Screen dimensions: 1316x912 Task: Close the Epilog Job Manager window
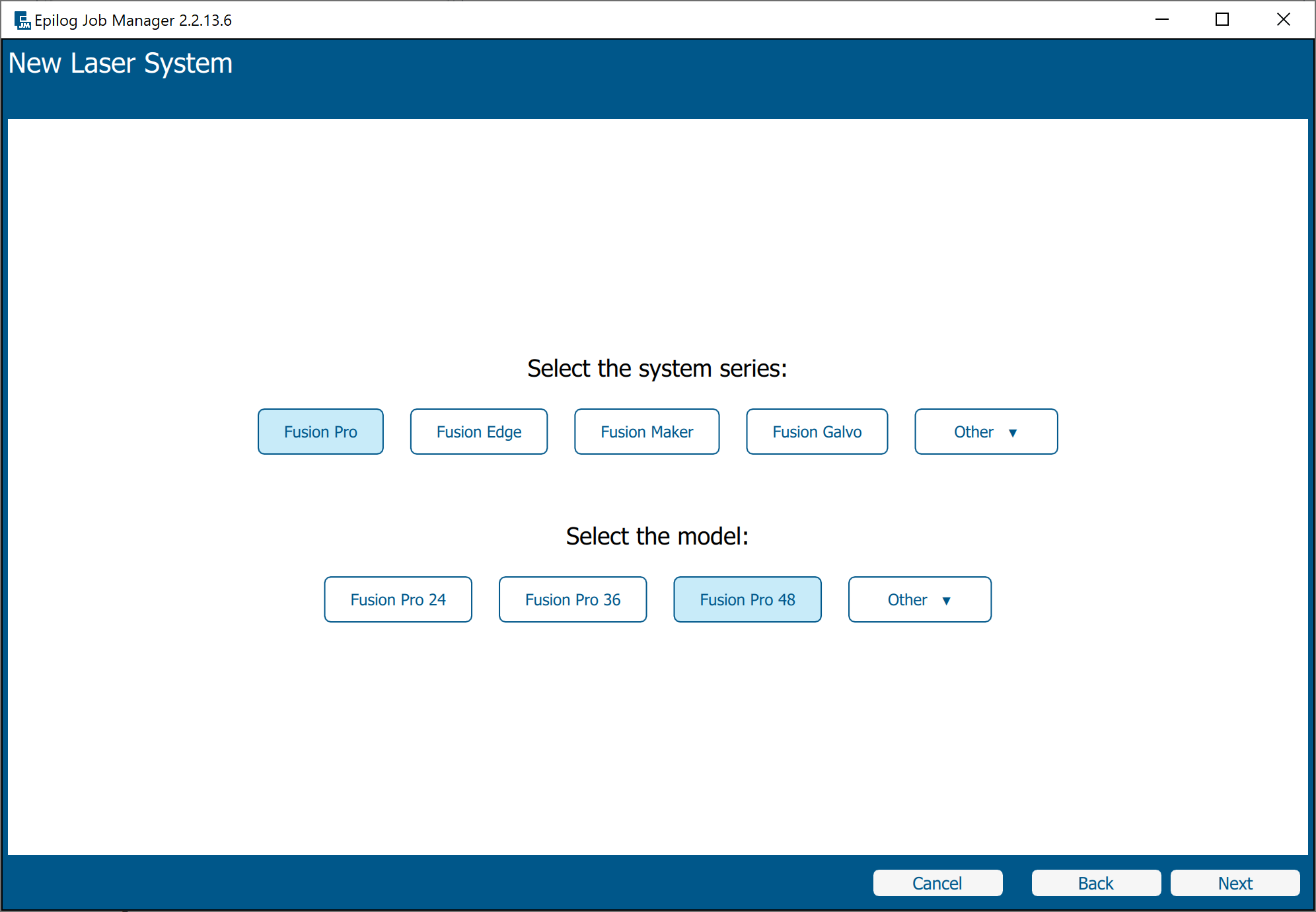pyautogui.click(x=1283, y=20)
